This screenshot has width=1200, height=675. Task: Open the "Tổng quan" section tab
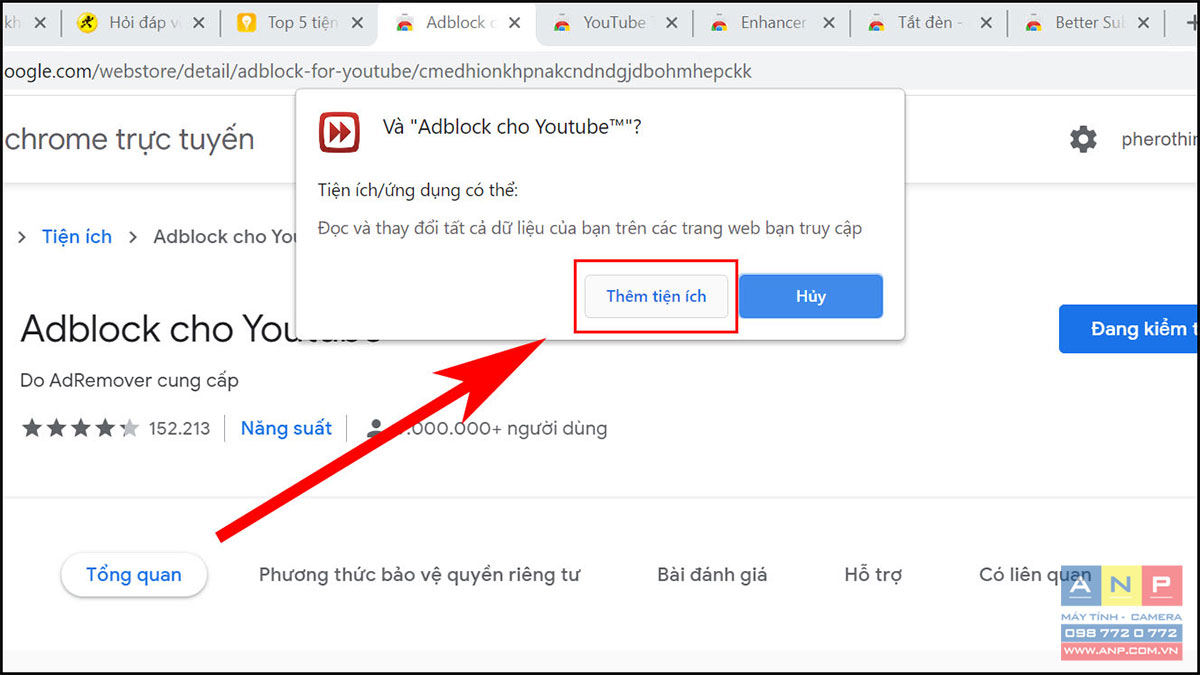click(134, 575)
